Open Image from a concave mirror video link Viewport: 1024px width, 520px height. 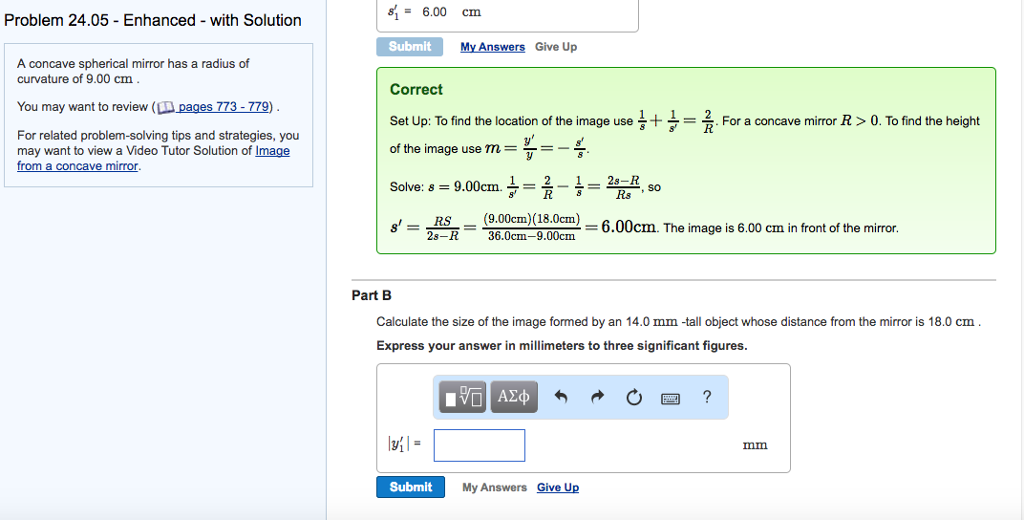click(x=153, y=158)
